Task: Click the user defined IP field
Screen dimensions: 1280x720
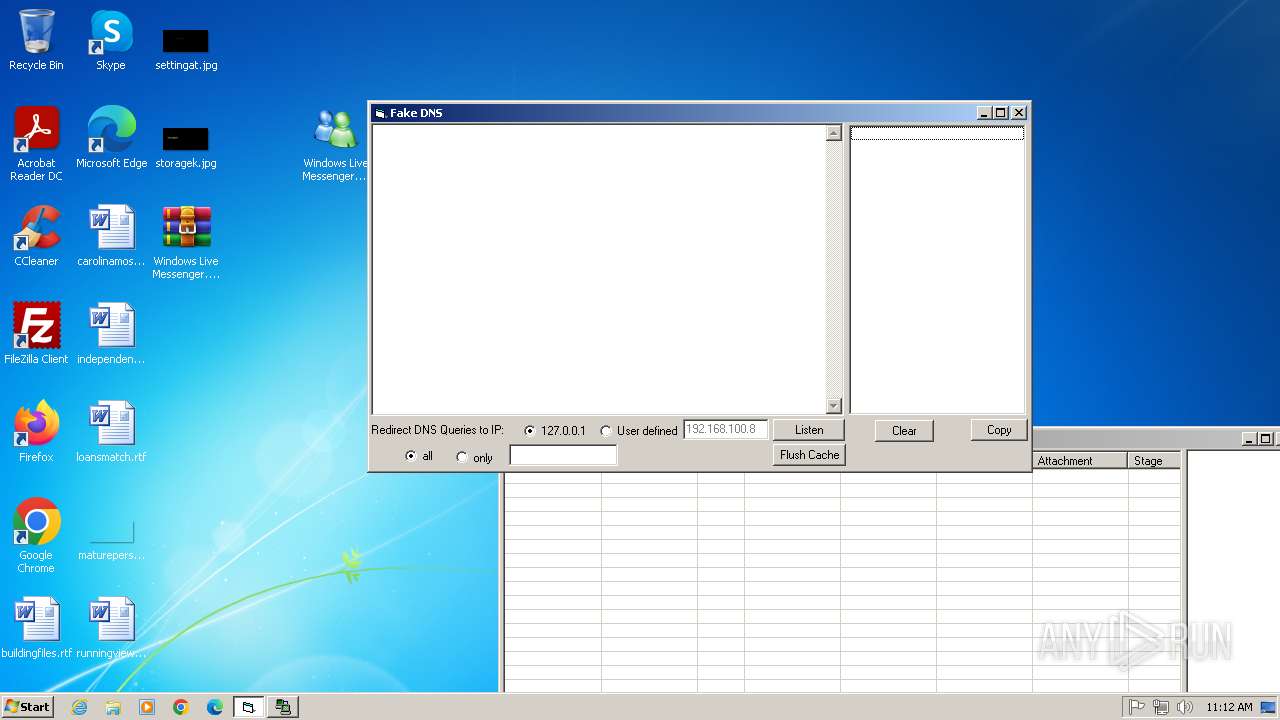Action: click(726, 429)
